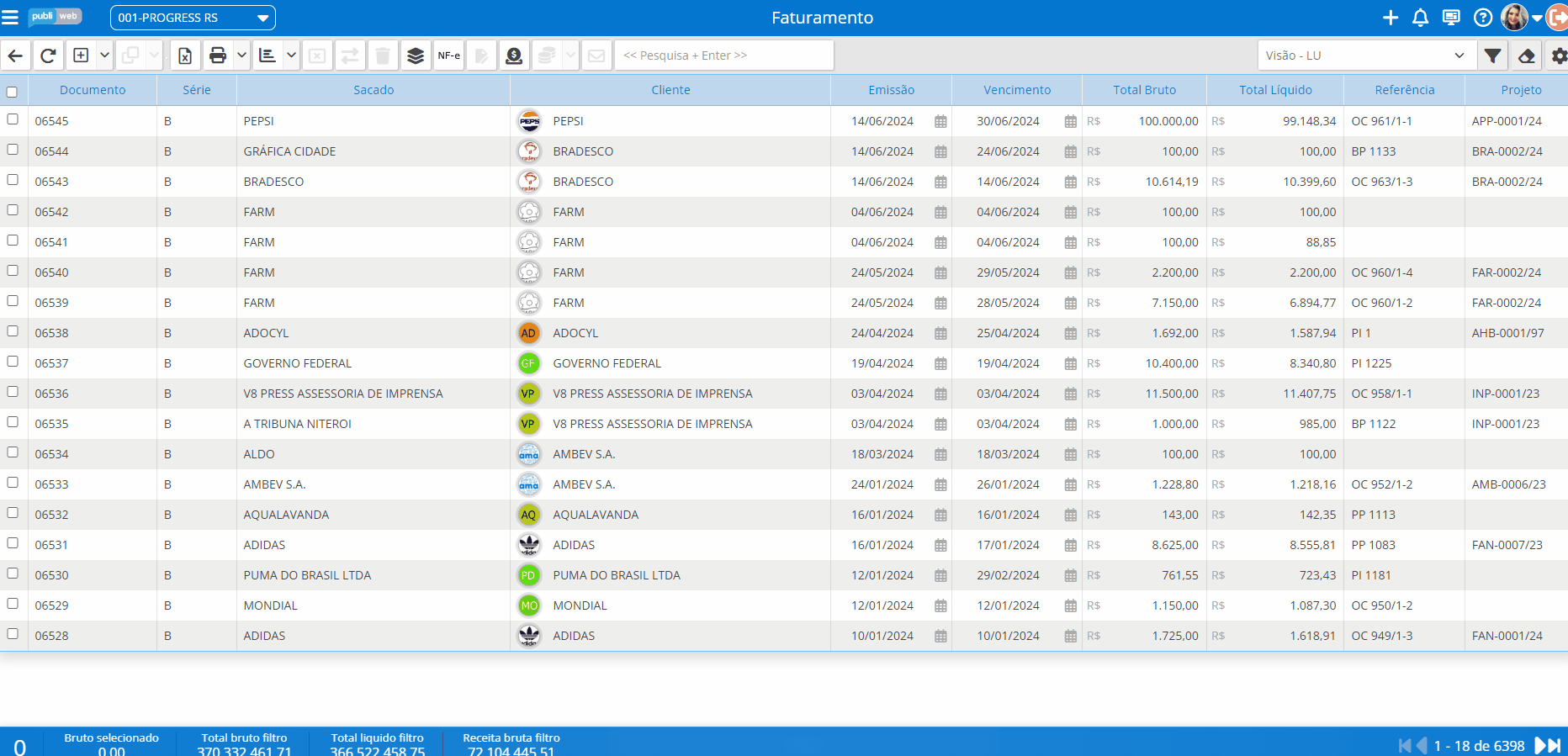Check the row for document 06545
Screen dimensions: 1568x756
[13, 119]
